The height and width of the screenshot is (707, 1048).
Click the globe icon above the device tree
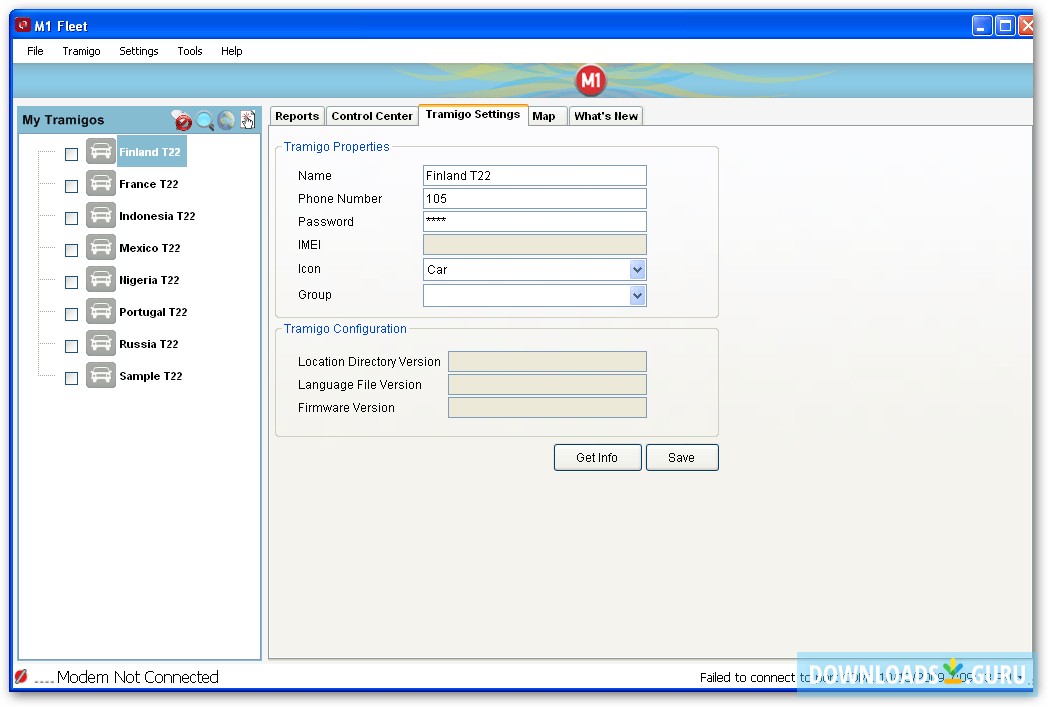coord(226,120)
